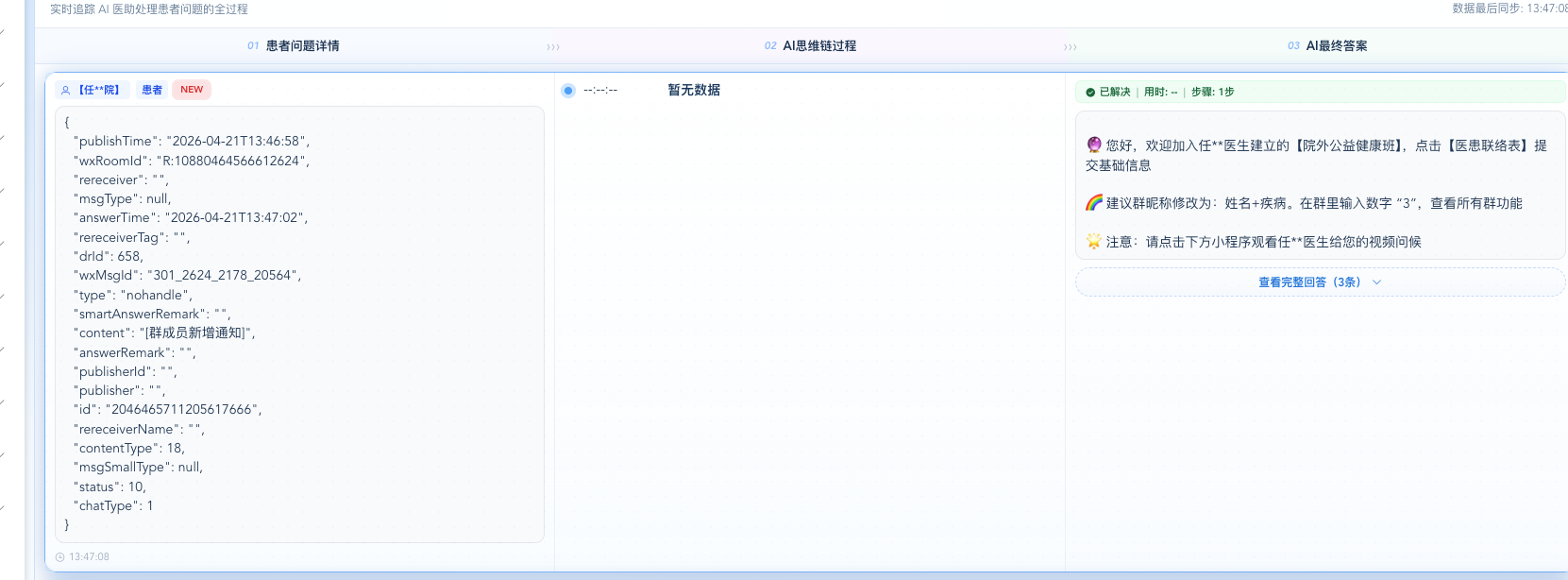This screenshot has height=580, width=1568.
Task: Go to the AI最终答案 step header
Action: [1336, 45]
